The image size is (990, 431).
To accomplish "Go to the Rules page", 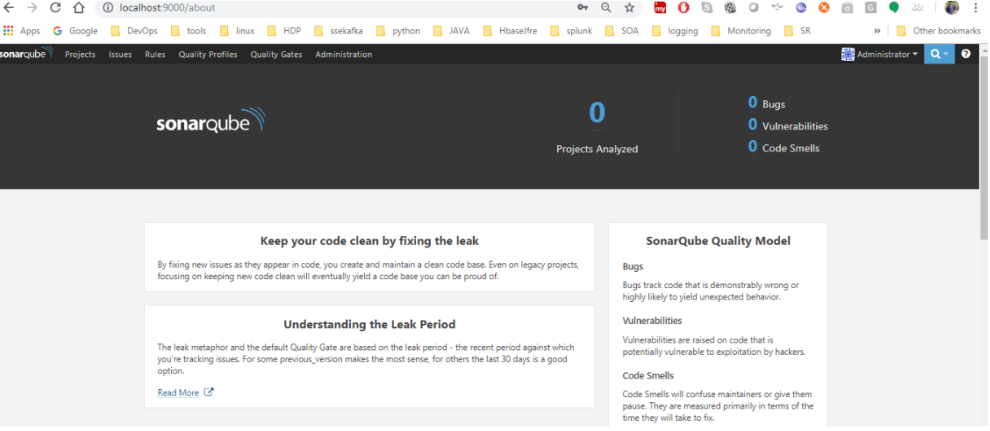I will tap(155, 54).
